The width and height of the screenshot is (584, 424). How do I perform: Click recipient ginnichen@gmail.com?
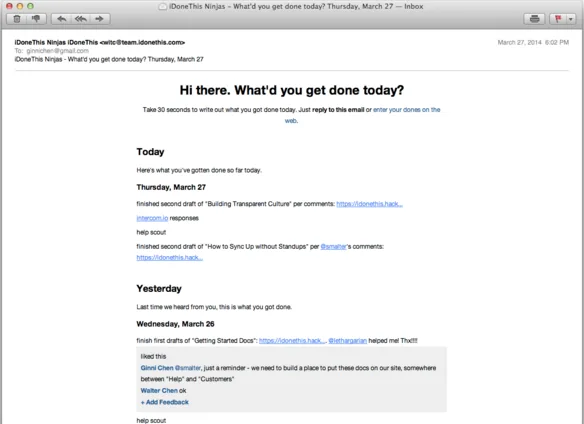pyautogui.click(x=57, y=51)
